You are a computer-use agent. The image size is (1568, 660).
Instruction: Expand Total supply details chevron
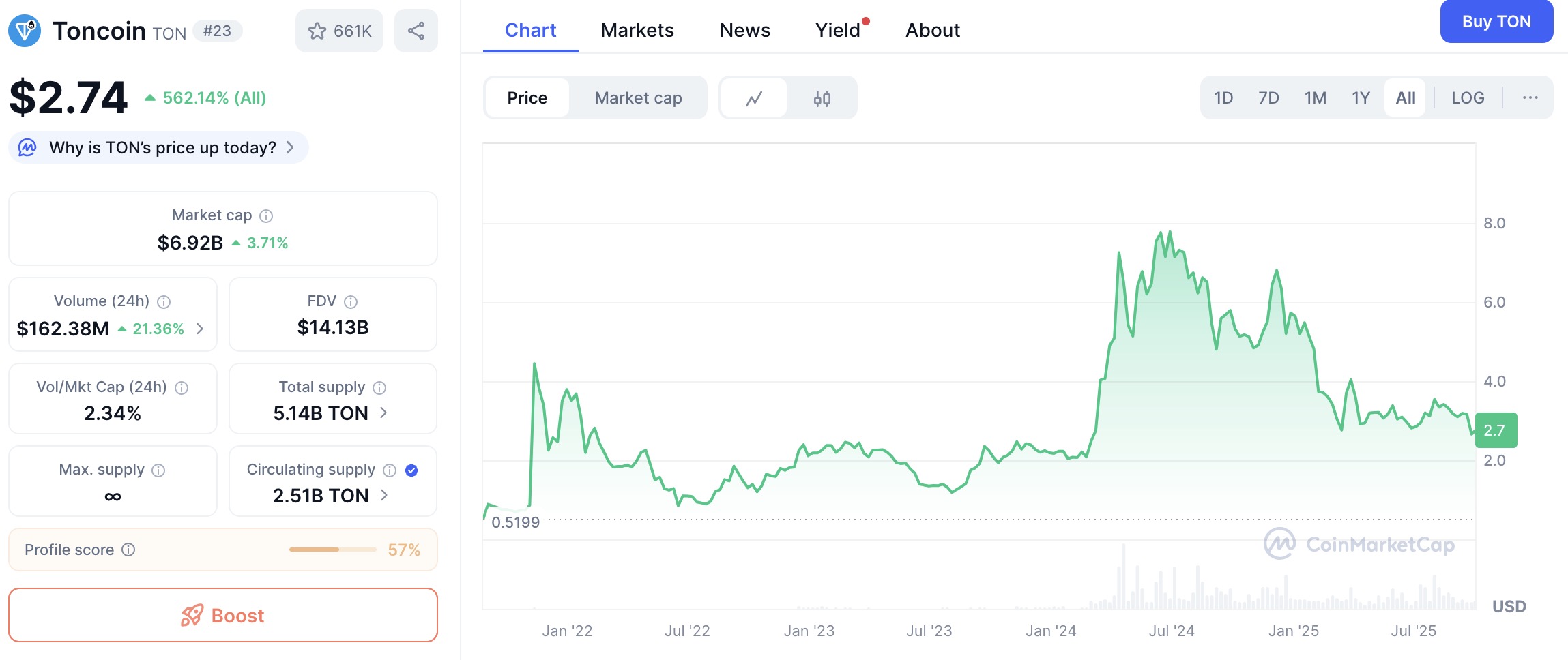pos(383,412)
